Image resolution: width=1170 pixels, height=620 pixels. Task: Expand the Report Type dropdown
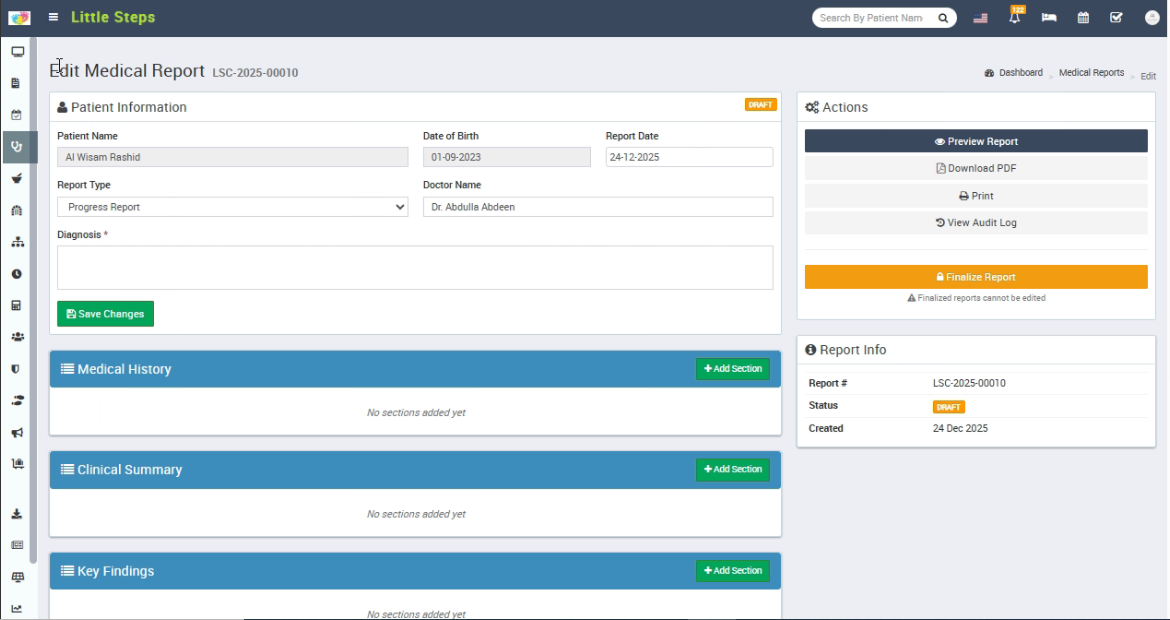pos(232,207)
